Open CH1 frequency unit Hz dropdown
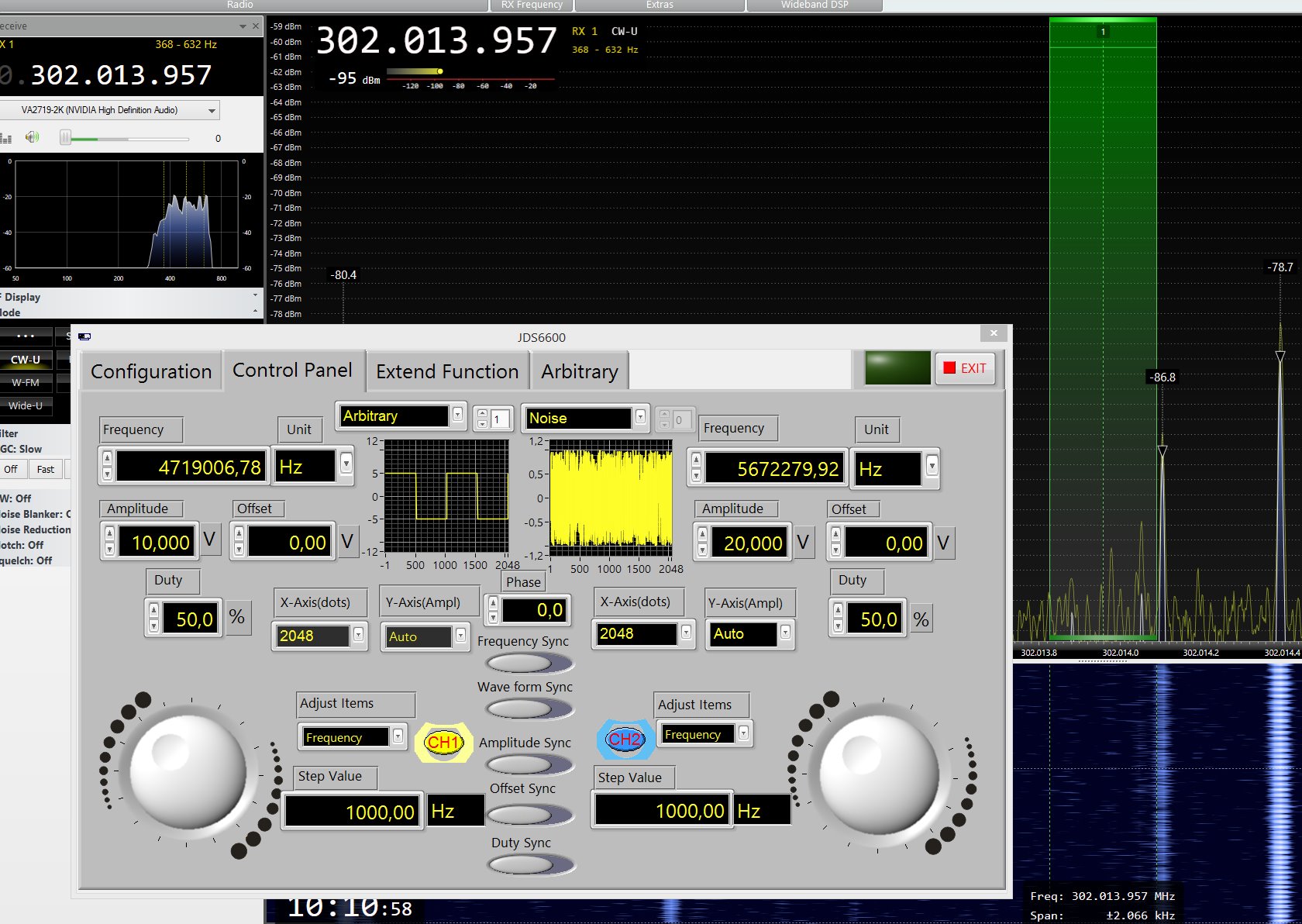This screenshot has height=924, width=1302. tap(346, 465)
